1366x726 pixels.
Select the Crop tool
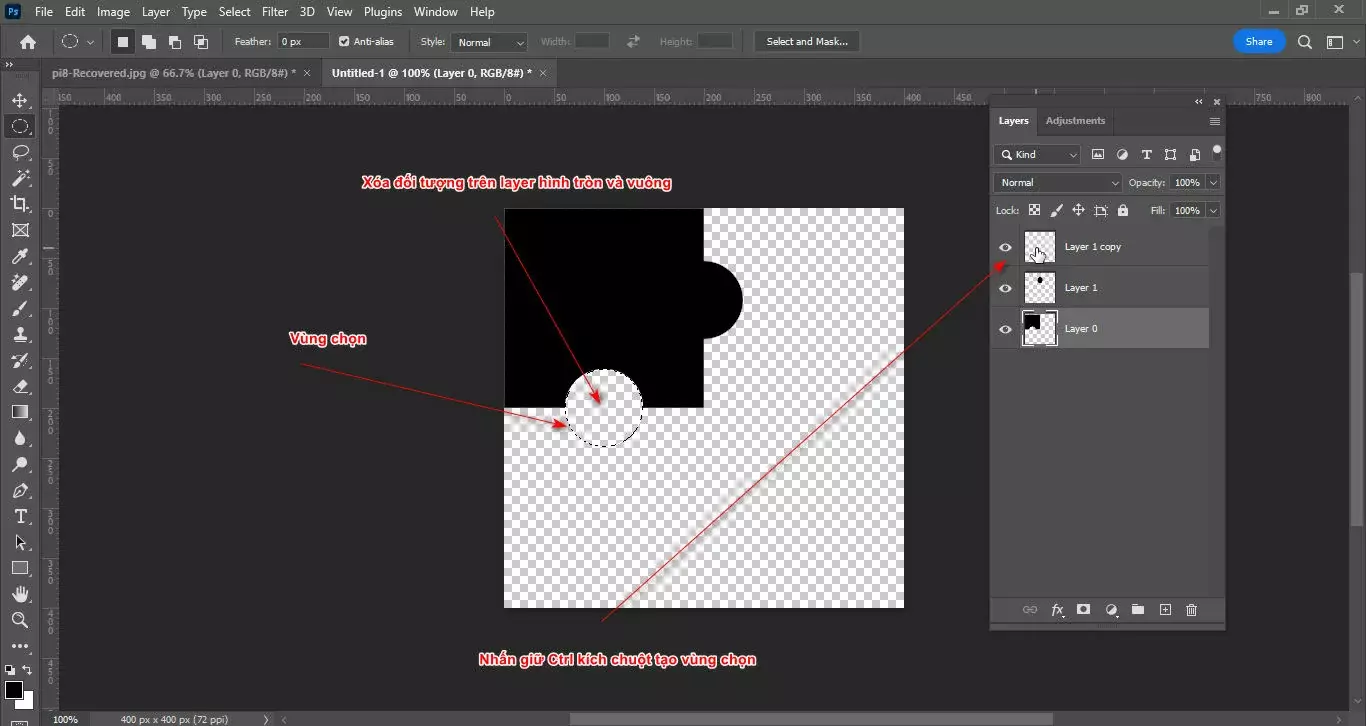tap(20, 204)
